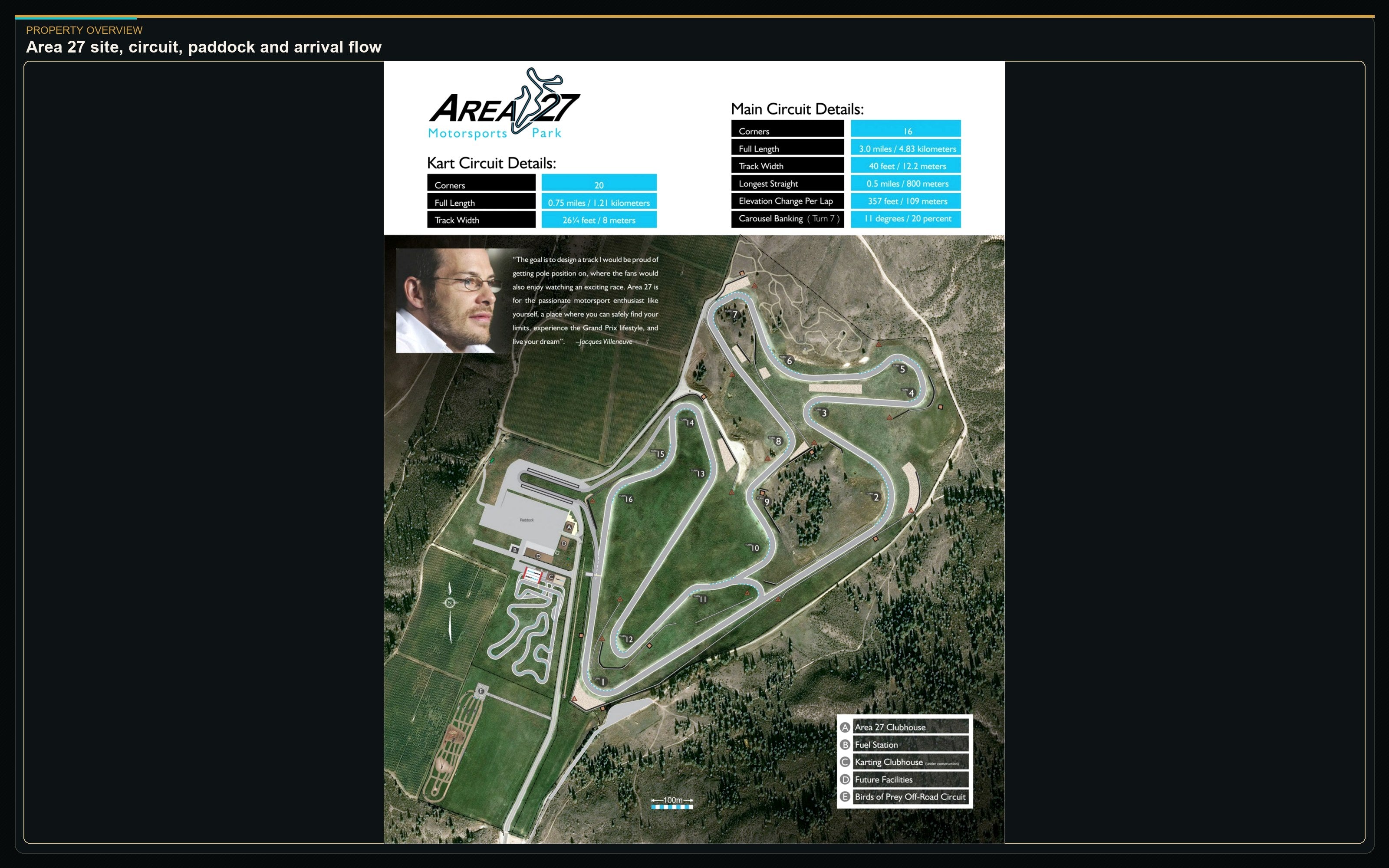
Task: Select the clubhouse marker A on the map
Action: tap(569, 527)
